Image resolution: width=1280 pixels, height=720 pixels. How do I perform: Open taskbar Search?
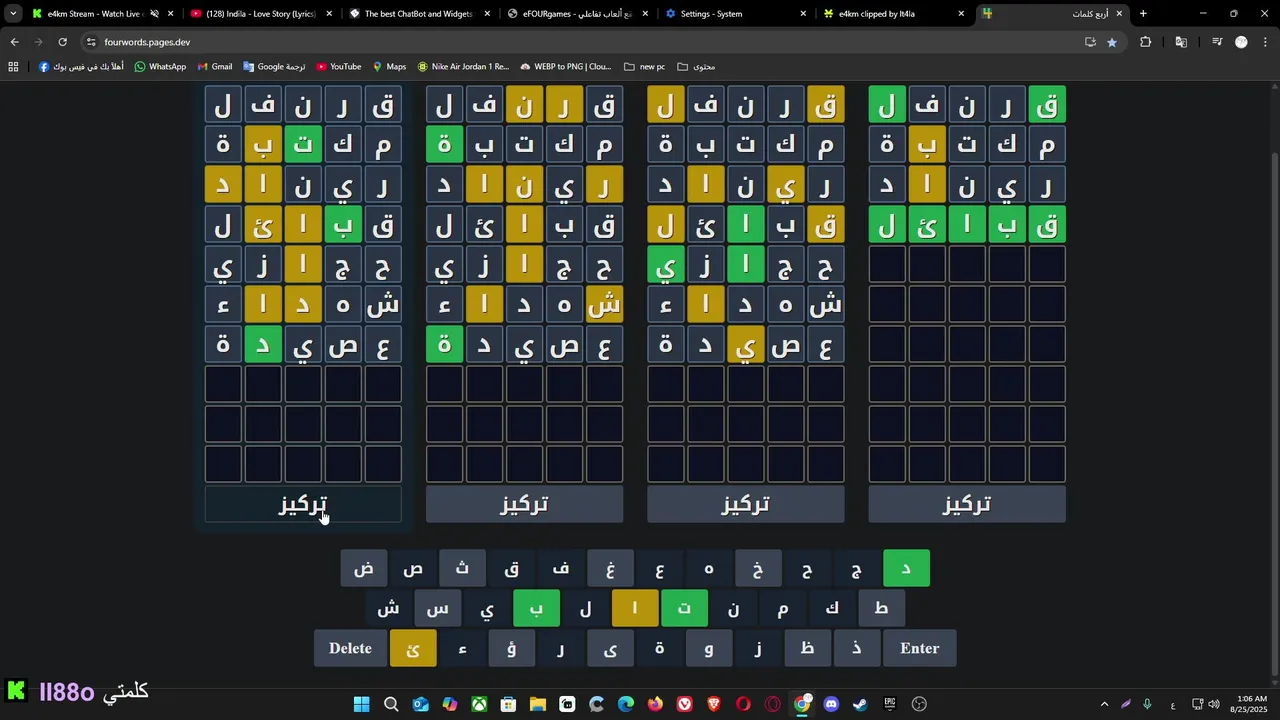pos(391,704)
